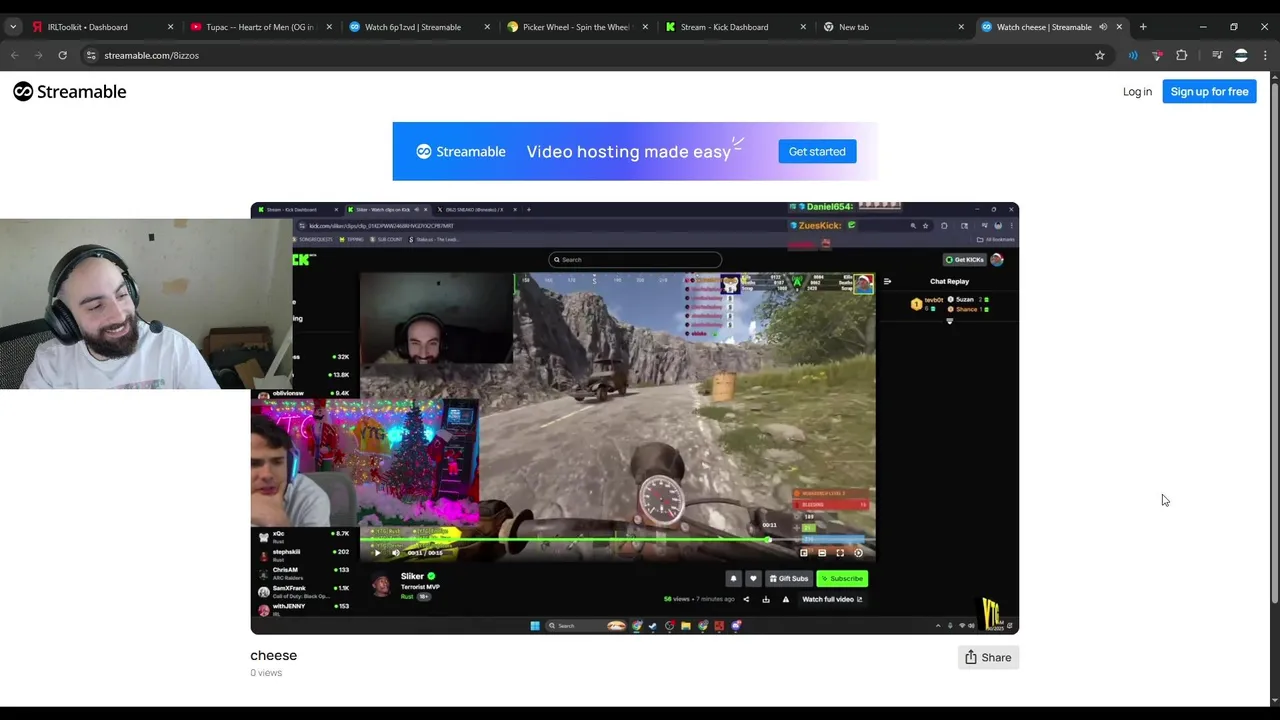This screenshot has width=1280, height=720.
Task: Click the heart follow icon in the video
Action: 753,578
